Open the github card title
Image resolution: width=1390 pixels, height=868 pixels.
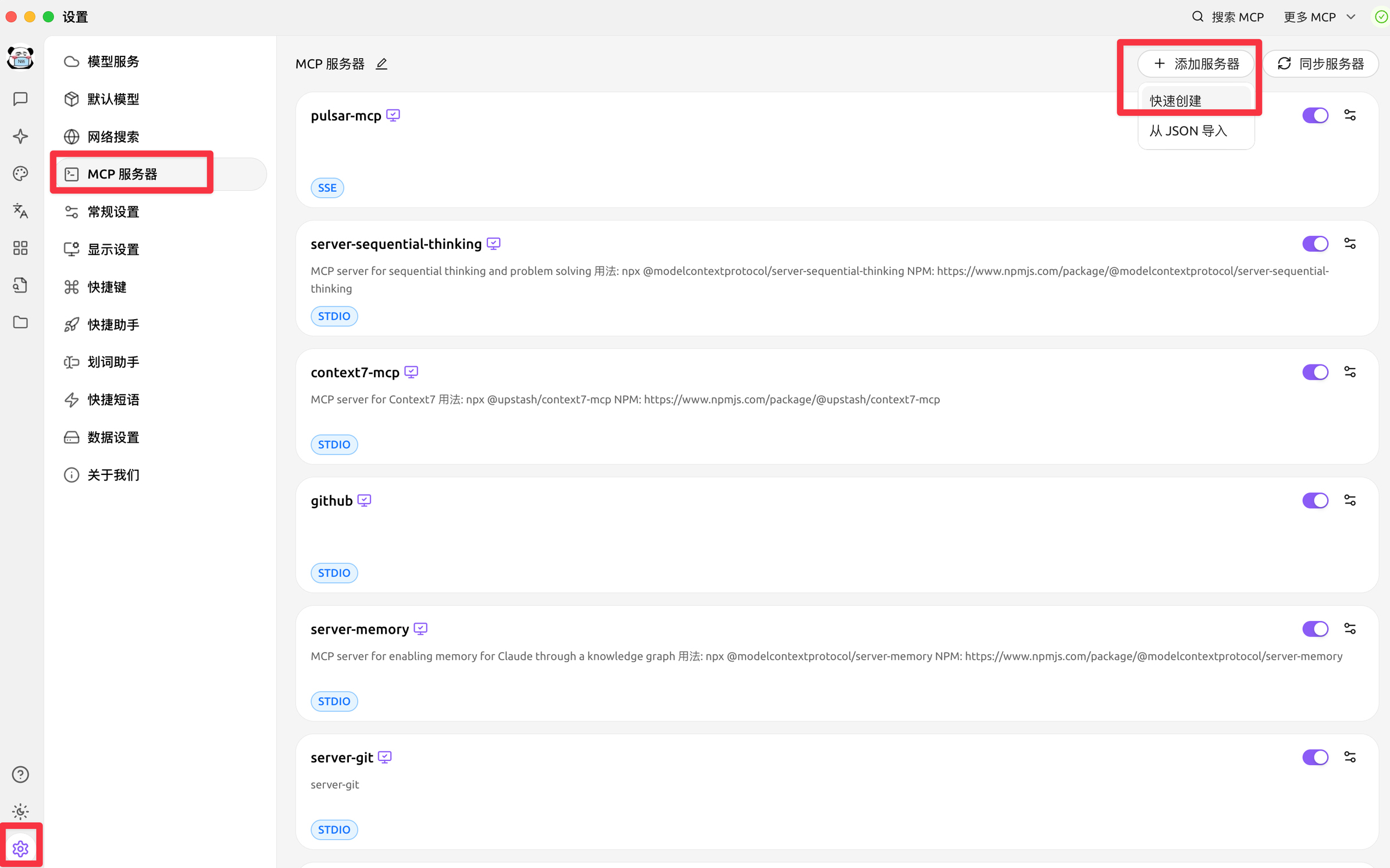point(332,501)
